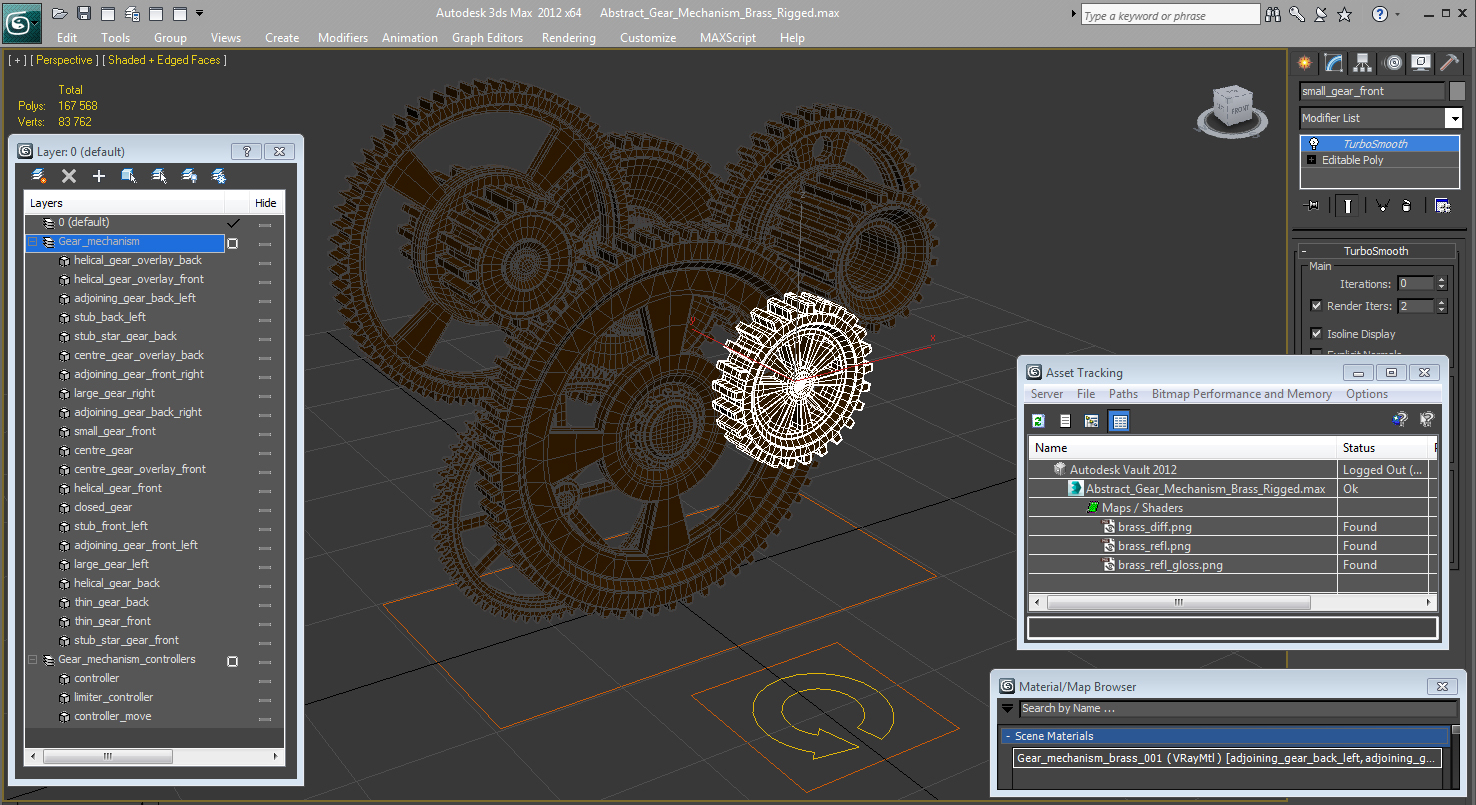Click the Save File floppy icon
The image size is (1476, 805).
tap(84, 13)
